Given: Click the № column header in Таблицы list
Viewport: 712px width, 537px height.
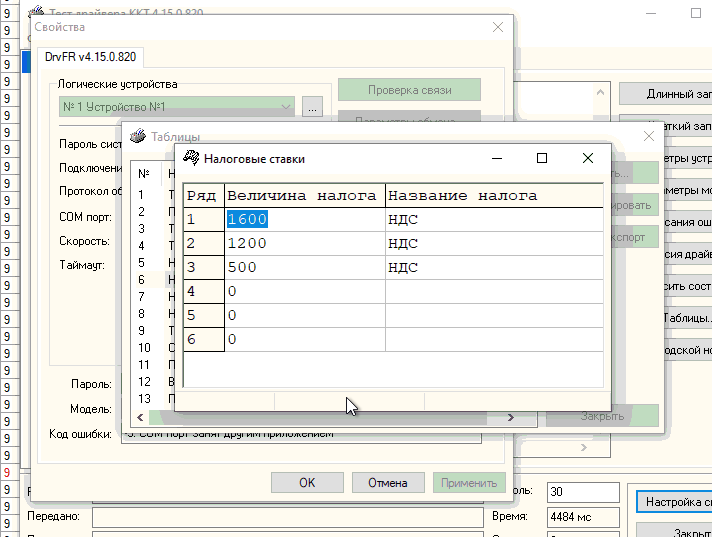Looking at the screenshot, I should (x=144, y=174).
